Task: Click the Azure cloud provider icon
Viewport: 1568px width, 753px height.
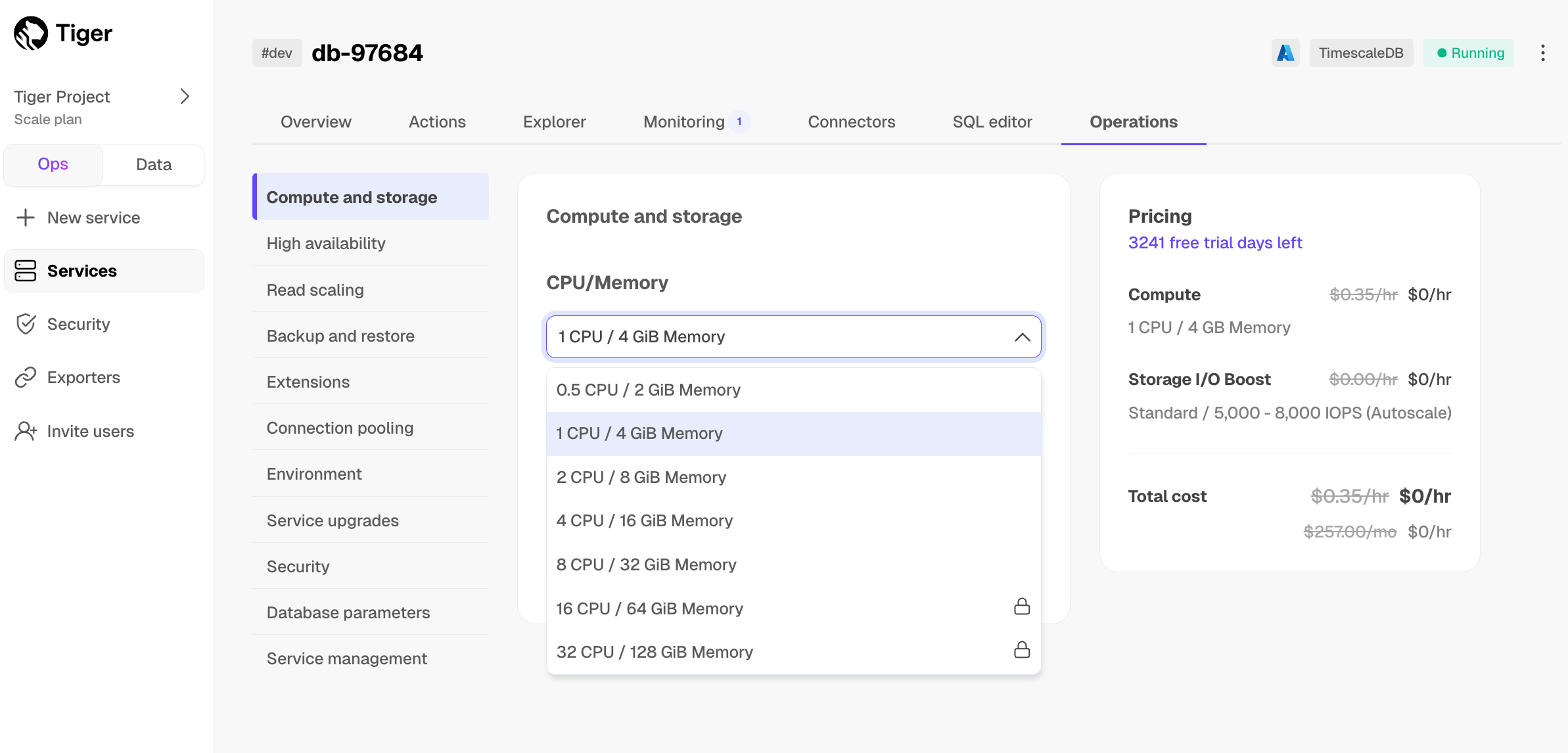Action: 1285,53
